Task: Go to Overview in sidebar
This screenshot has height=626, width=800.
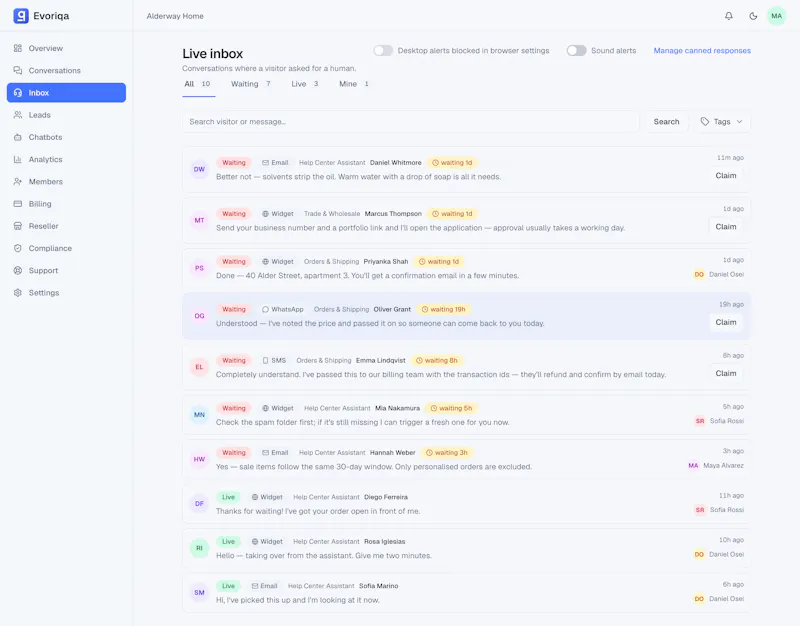Action: (66, 48)
